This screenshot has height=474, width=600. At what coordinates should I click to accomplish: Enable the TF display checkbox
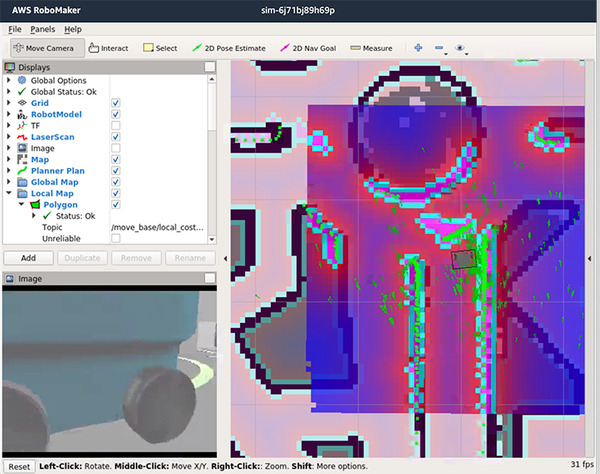pos(116,125)
